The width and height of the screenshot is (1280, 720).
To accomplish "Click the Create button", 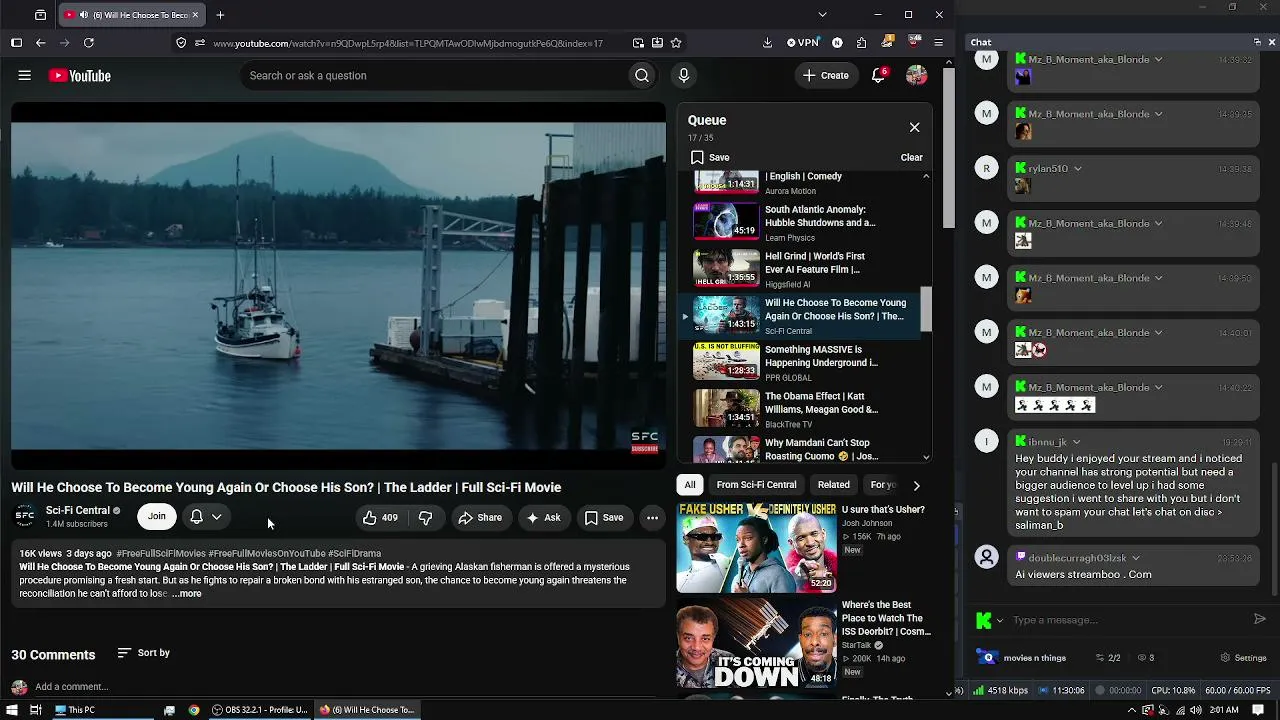I will [x=826, y=75].
